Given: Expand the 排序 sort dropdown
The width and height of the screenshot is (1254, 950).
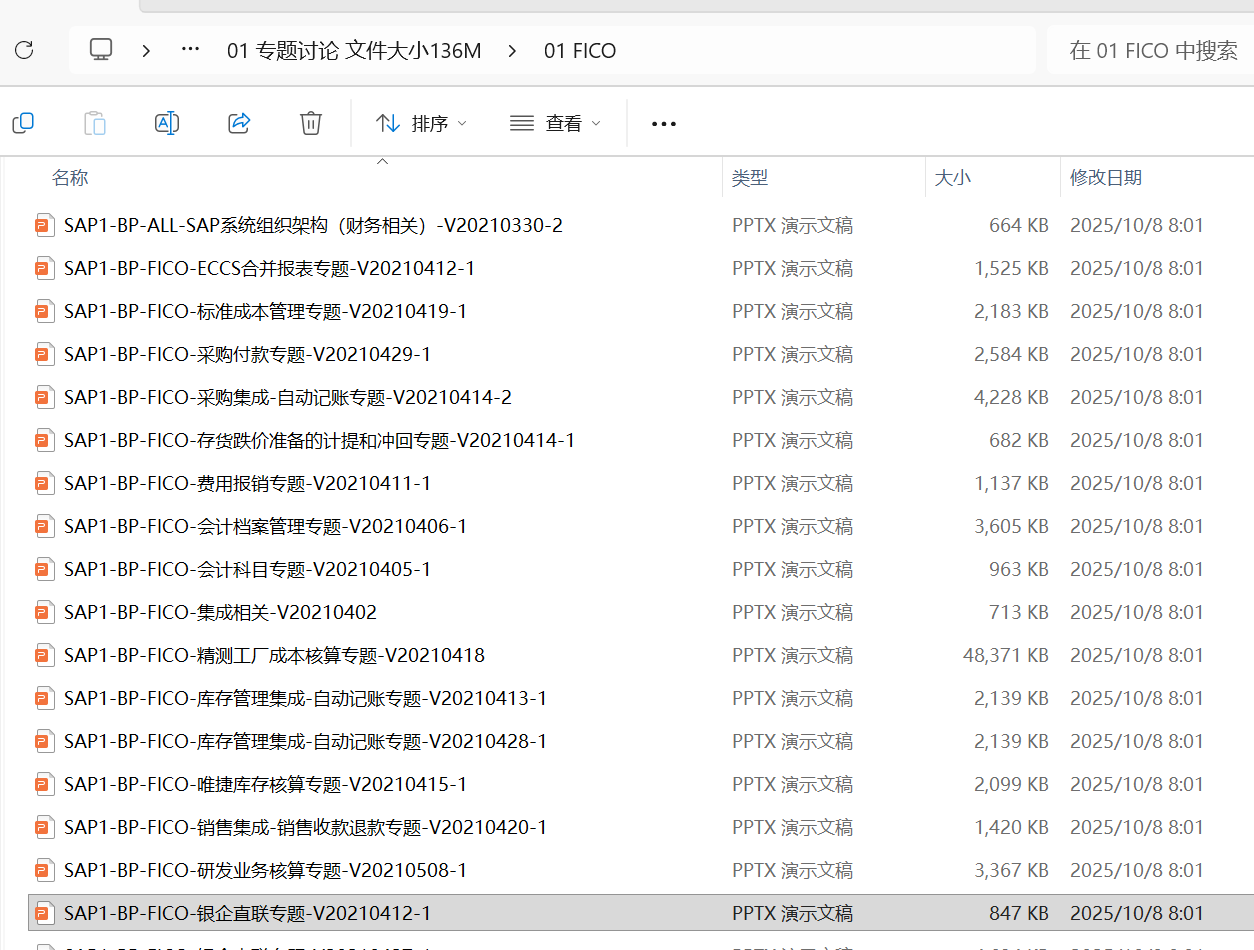Looking at the screenshot, I should (x=421, y=123).
